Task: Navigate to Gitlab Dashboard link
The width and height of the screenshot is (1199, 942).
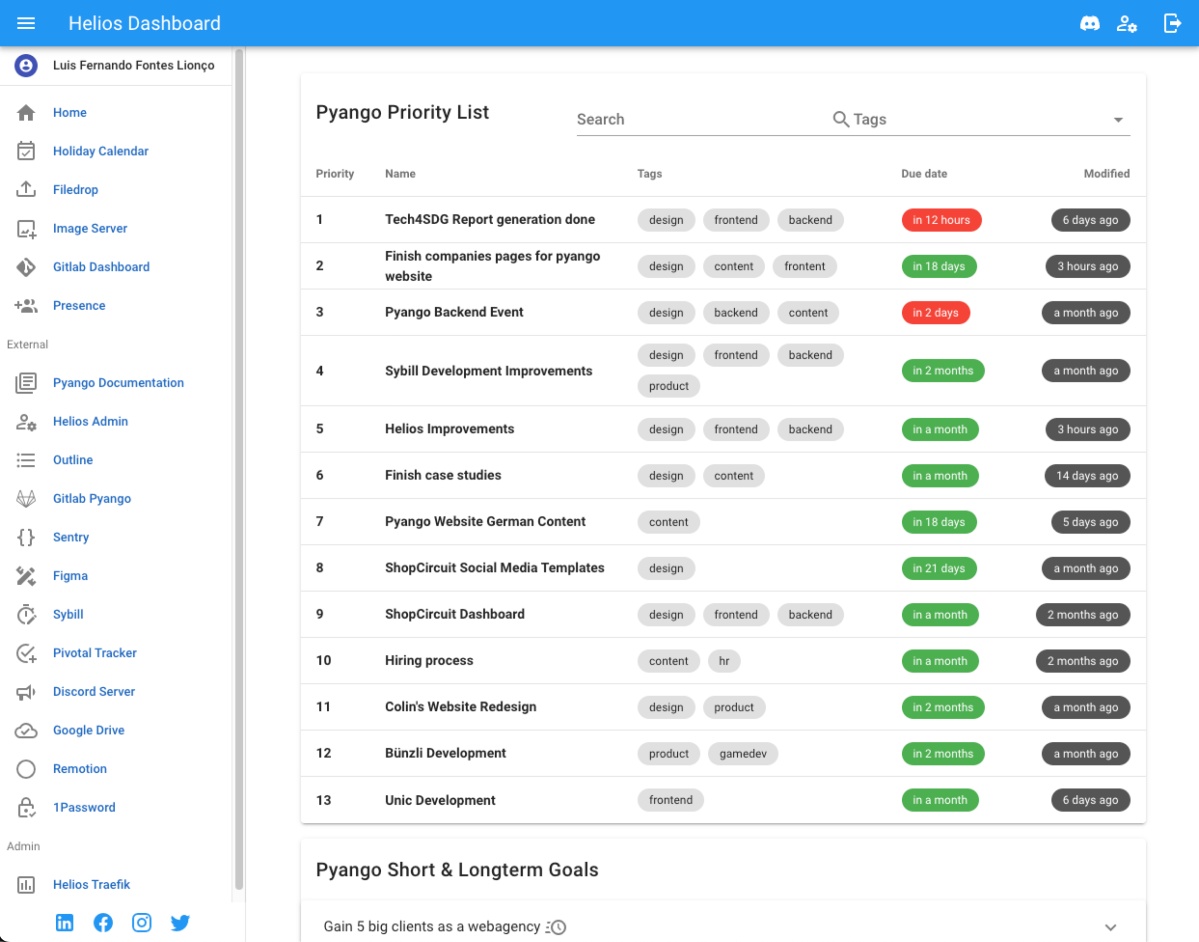Action: tap(101, 267)
